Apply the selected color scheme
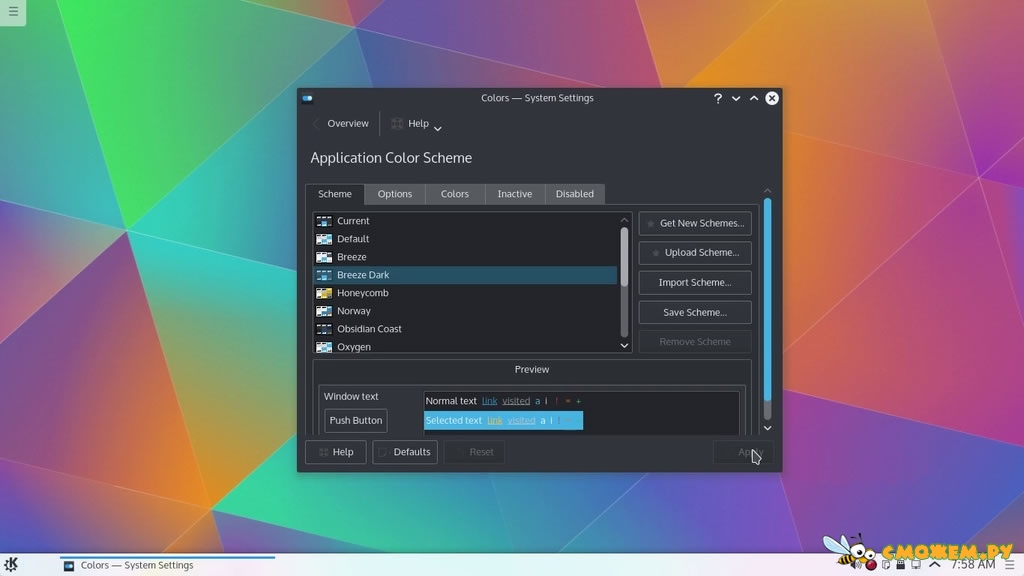This screenshot has width=1024, height=576. coord(743,452)
